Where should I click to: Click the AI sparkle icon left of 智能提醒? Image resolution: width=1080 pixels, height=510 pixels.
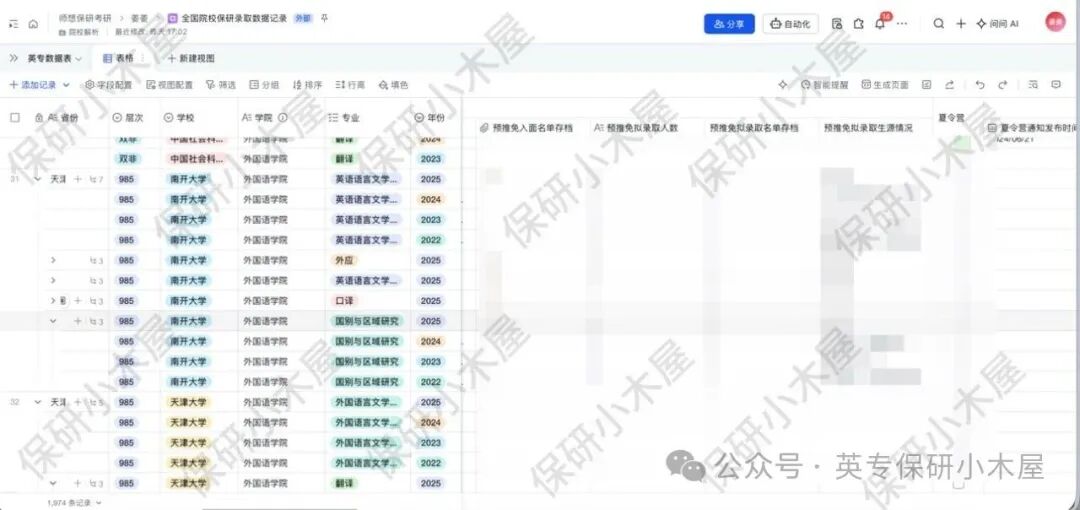[x=782, y=85]
